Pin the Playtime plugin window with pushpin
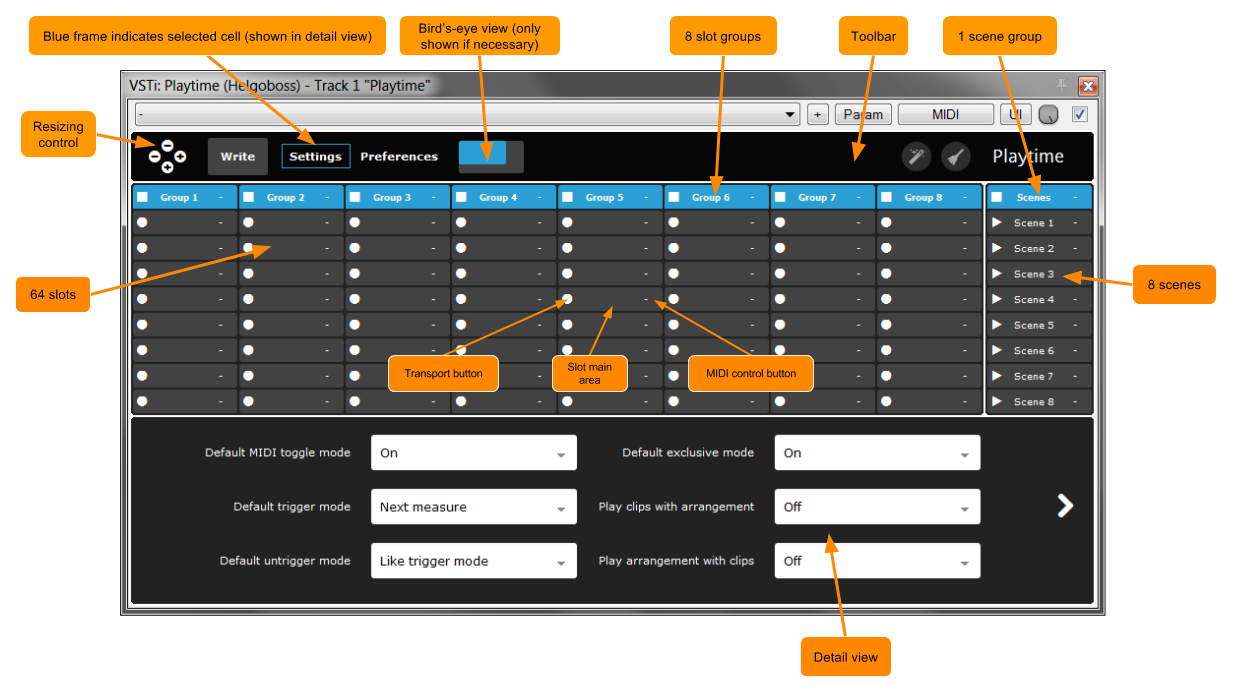The image size is (1237, 695). click(x=1062, y=85)
